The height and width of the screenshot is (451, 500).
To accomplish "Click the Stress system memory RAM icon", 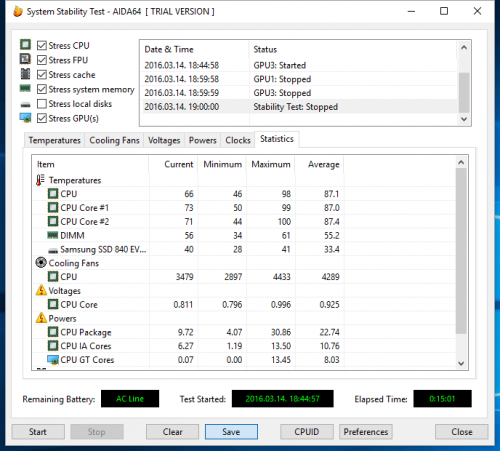I will 25,88.
